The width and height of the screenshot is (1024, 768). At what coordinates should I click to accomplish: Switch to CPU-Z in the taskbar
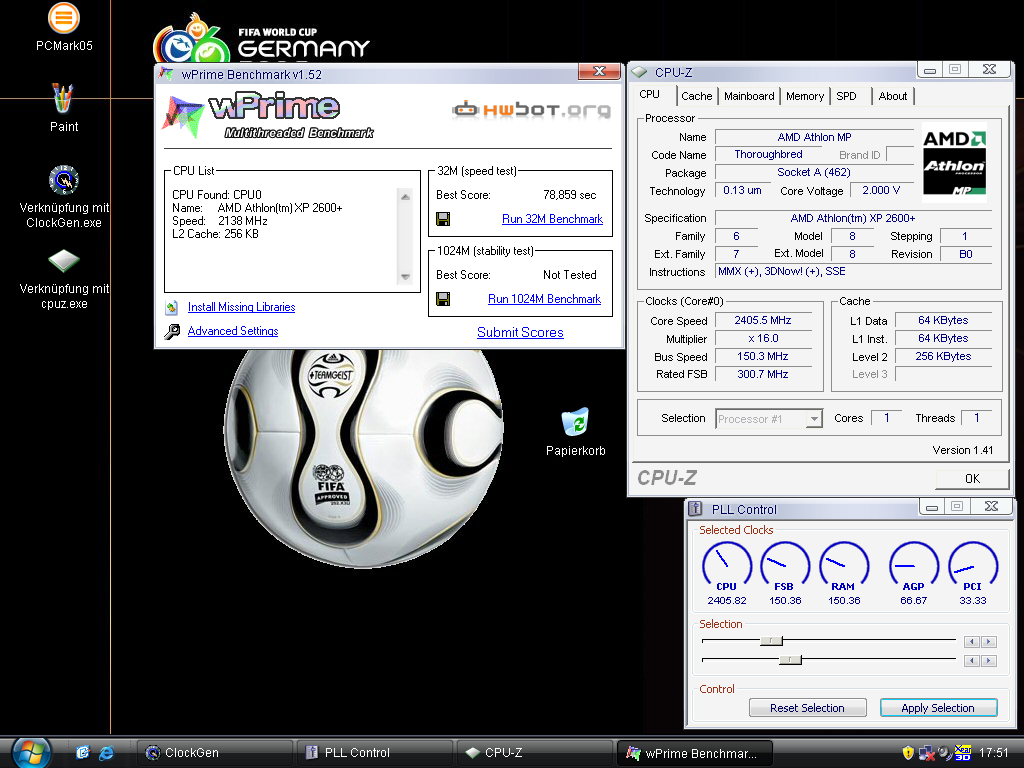(x=534, y=753)
